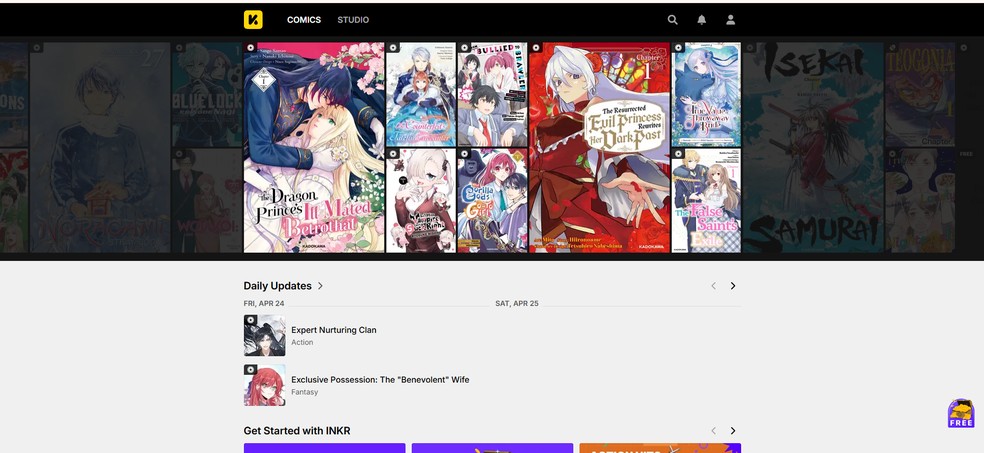Open notifications bell icon
This screenshot has height=453, width=984.
pos(702,20)
